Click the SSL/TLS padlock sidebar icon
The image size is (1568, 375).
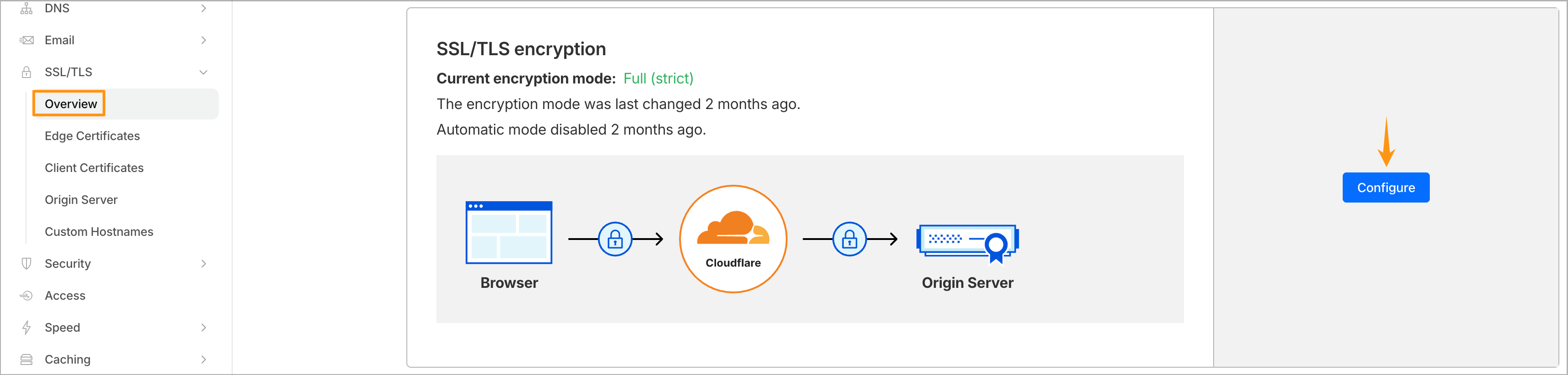(x=26, y=72)
